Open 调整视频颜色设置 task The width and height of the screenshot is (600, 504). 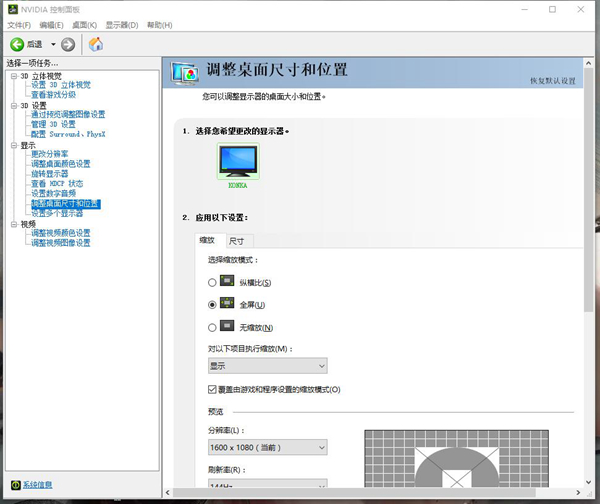click(60, 233)
